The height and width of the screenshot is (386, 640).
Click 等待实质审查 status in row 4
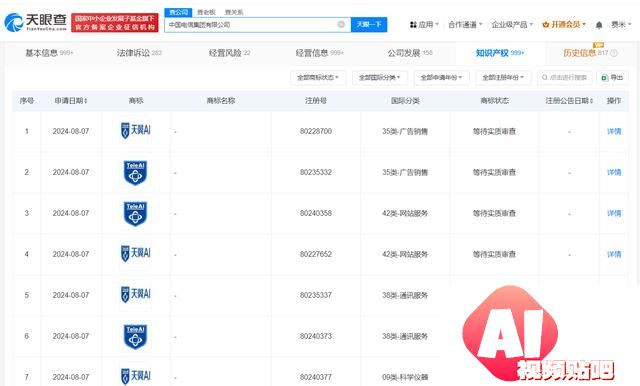[x=494, y=254]
